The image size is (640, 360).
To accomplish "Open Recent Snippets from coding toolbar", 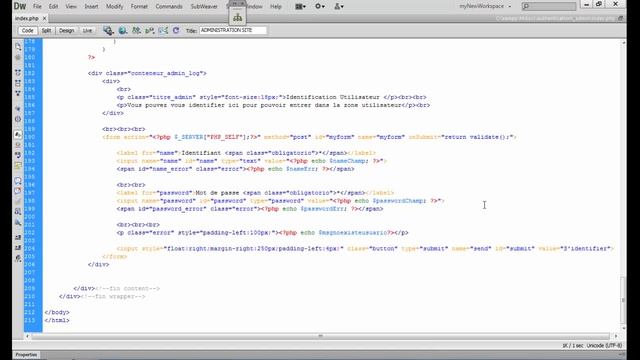I will [18, 211].
